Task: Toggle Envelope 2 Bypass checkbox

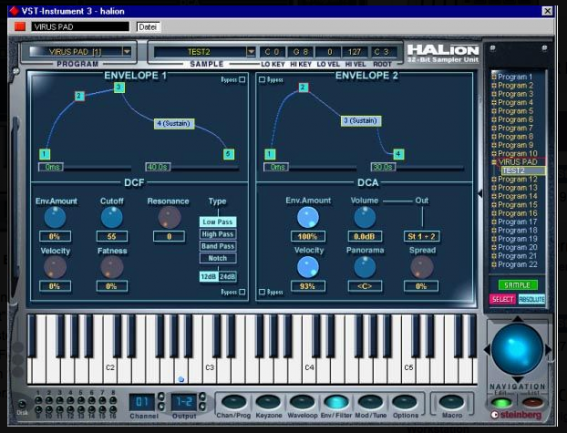Action: point(262,79)
